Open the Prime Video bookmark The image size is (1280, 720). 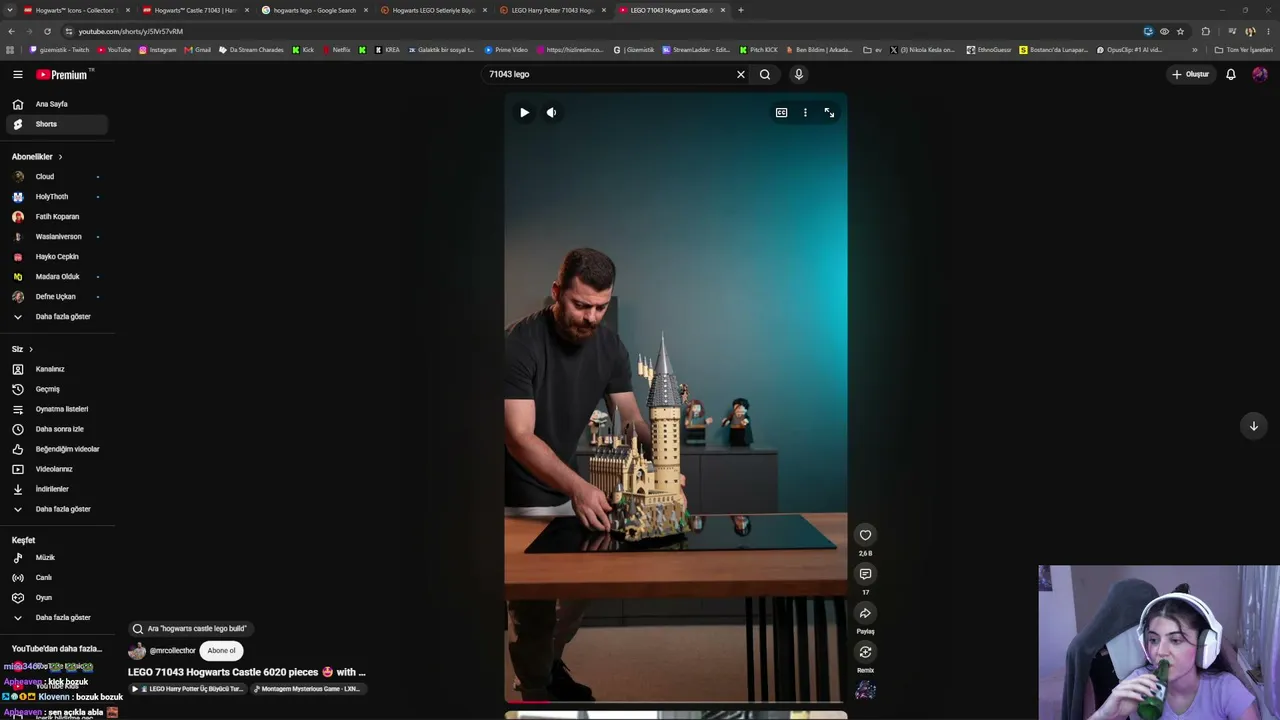pyautogui.click(x=506, y=50)
